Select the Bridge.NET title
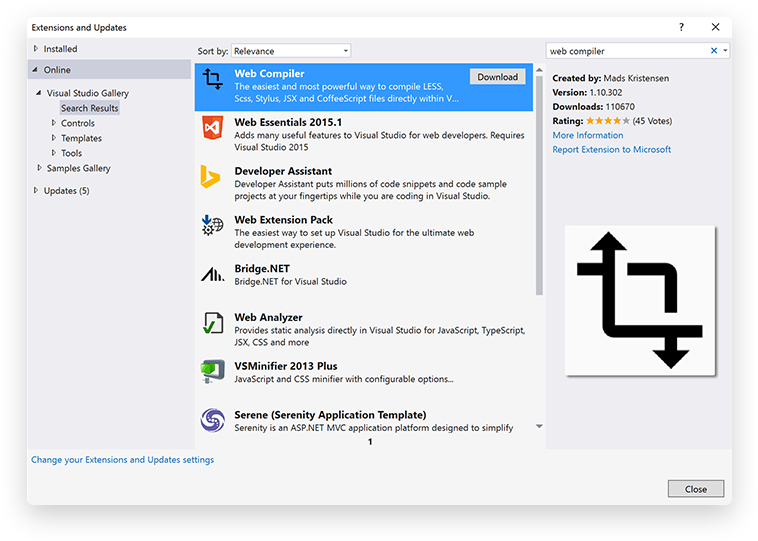Viewport: 758px width, 541px height. coord(262,269)
